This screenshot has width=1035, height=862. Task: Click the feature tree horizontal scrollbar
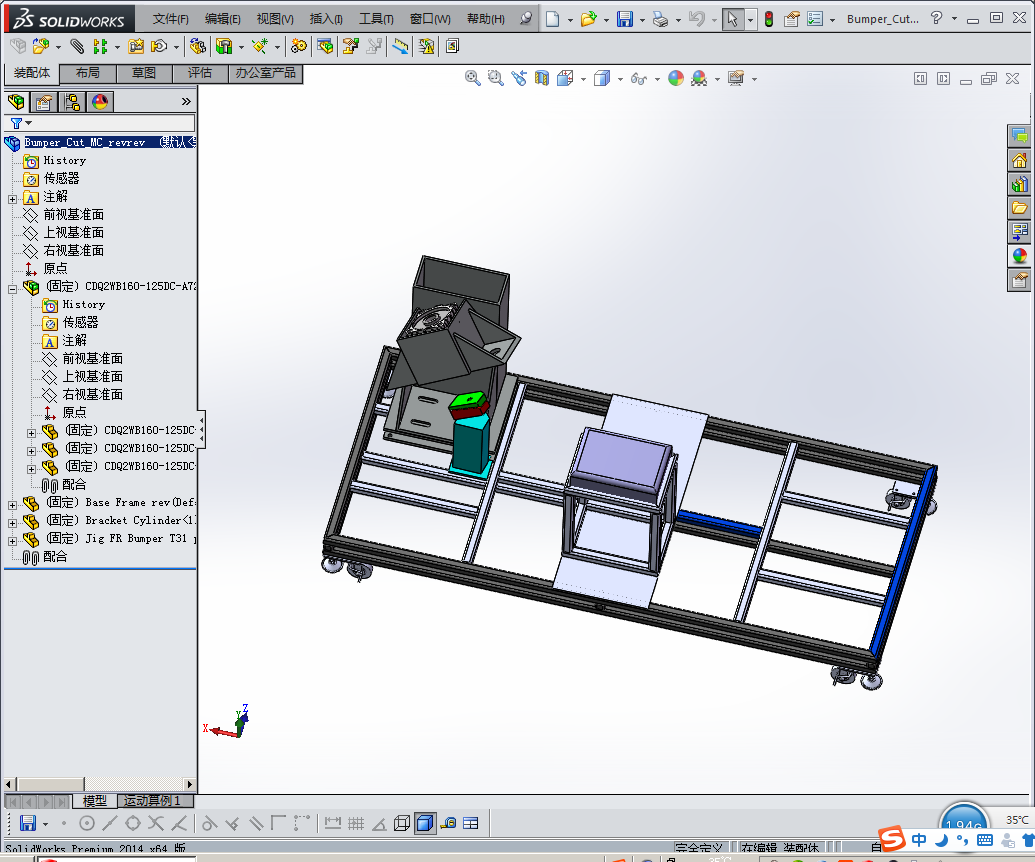click(x=100, y=784)
